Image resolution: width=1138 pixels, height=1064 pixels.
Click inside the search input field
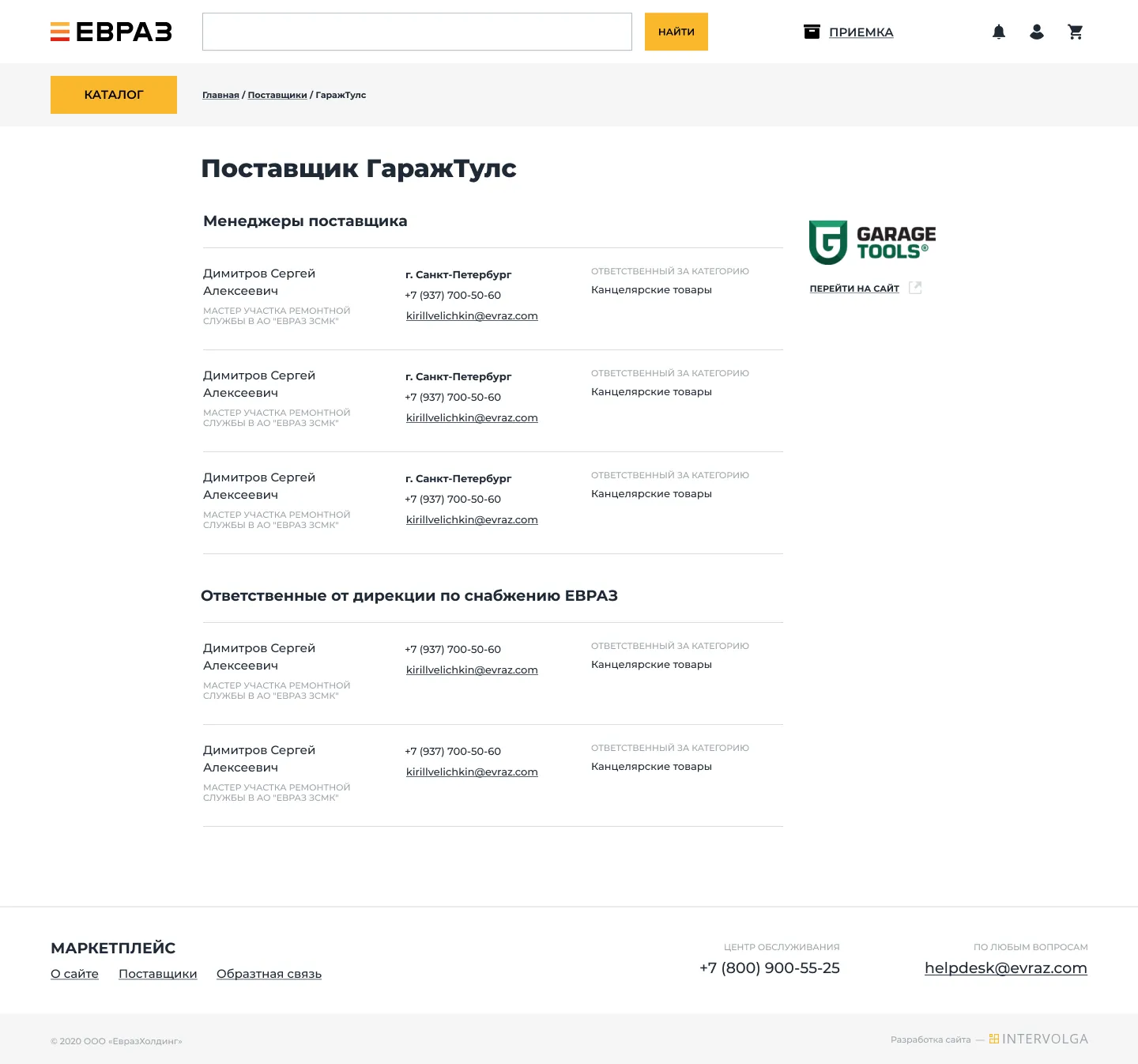tap(416, 32)
